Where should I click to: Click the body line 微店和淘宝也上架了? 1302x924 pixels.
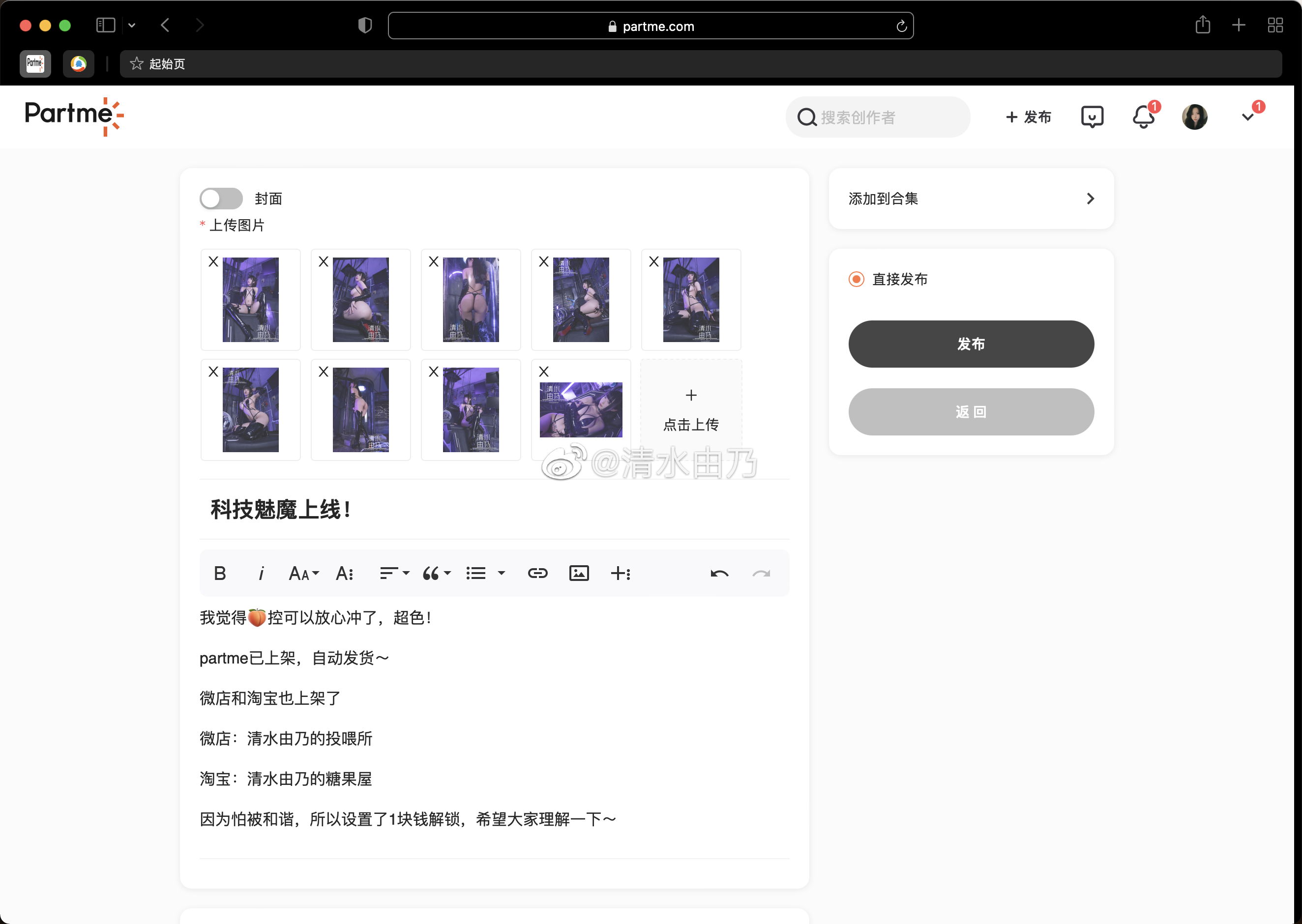click(270, 698)
